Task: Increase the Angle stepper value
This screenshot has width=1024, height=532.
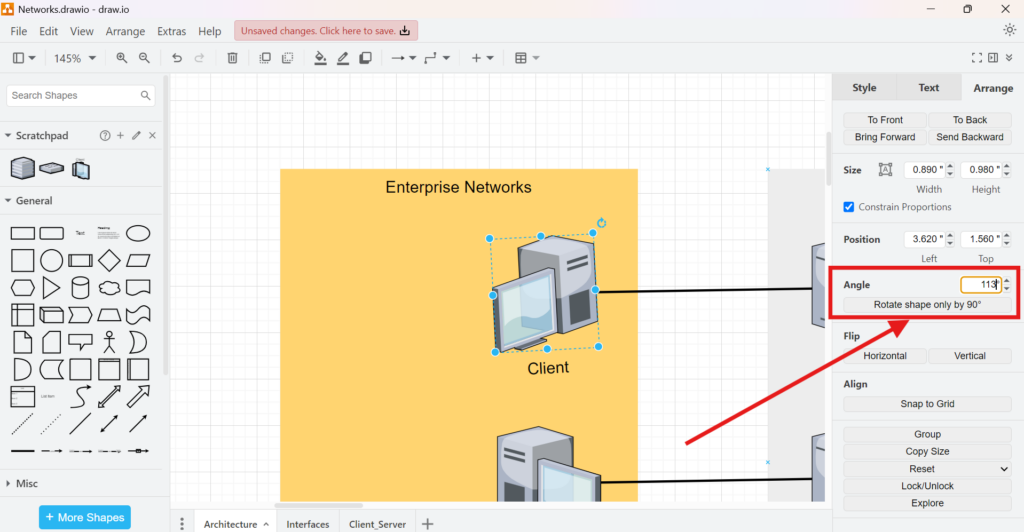Action: tap(1006, 281)
